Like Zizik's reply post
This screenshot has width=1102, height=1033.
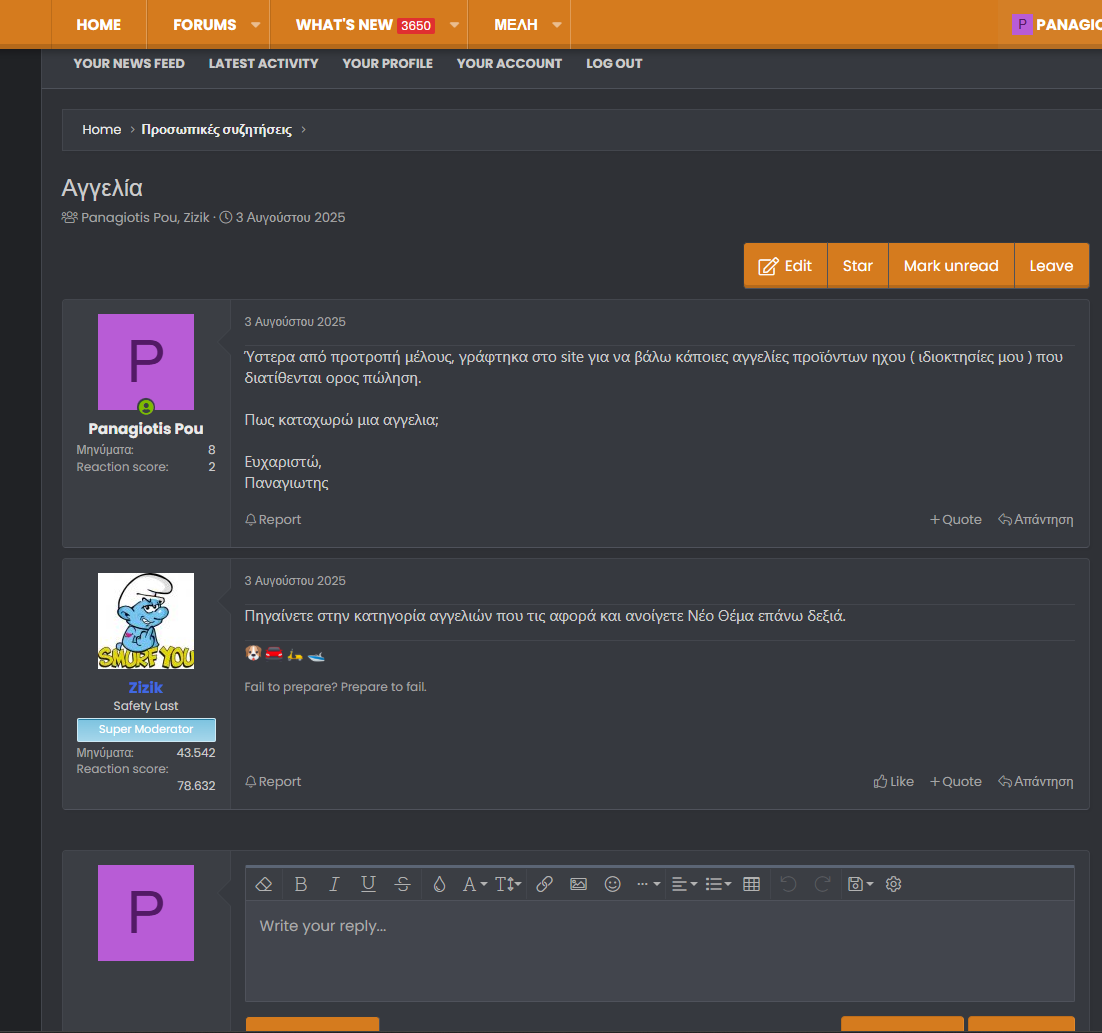point(894,782)
